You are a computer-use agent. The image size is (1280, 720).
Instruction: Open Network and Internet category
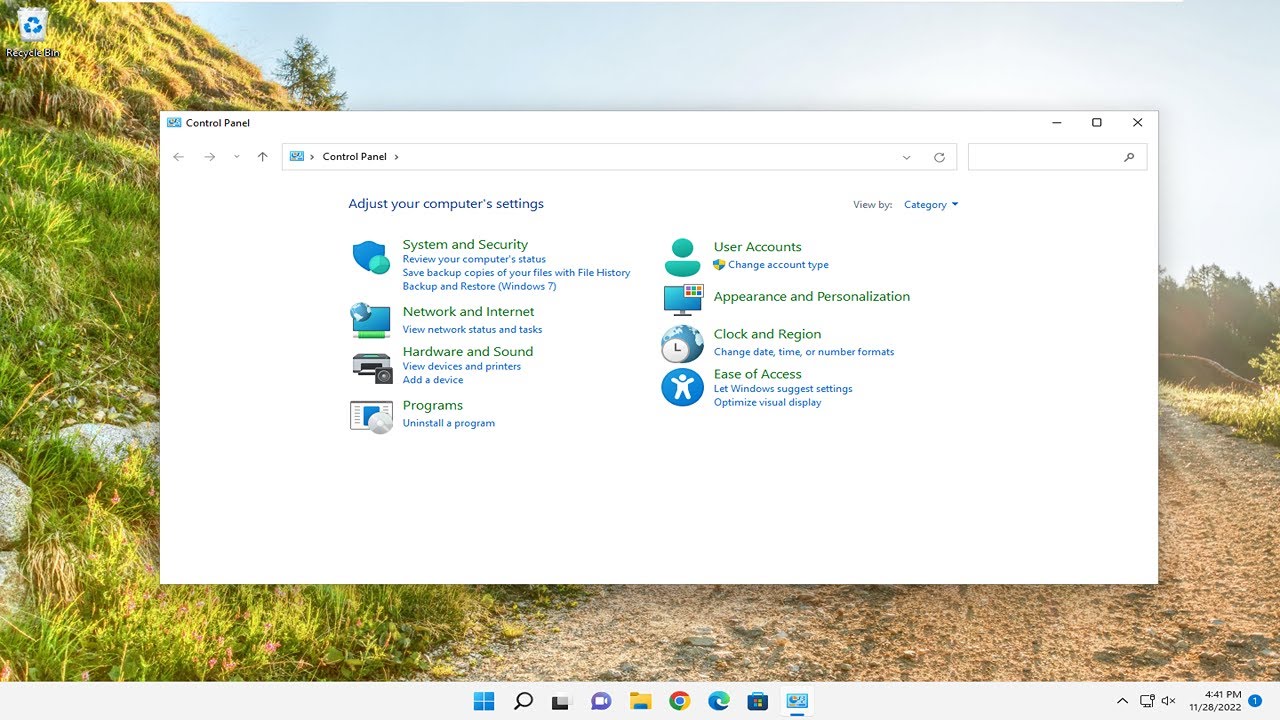(468, 312)
